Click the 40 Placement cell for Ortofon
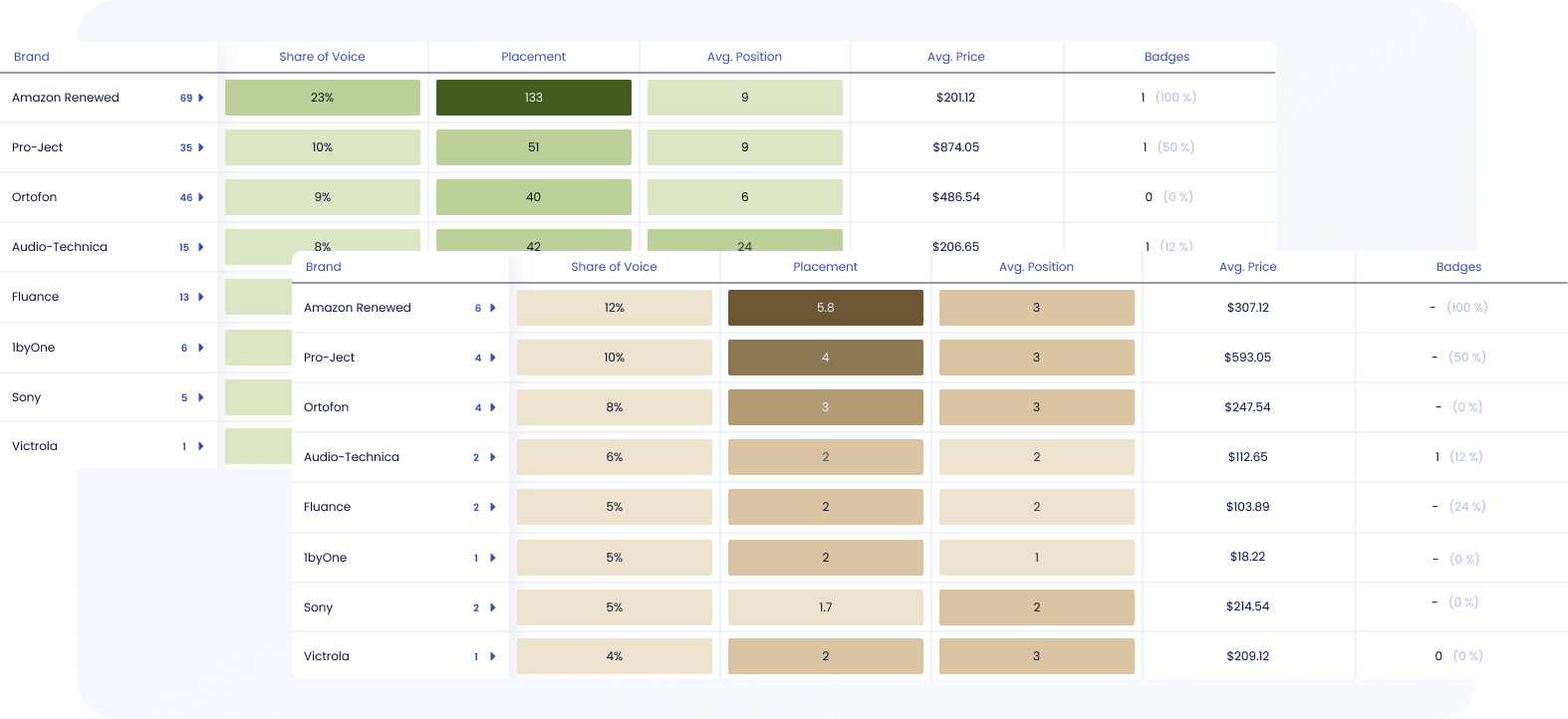 (534, 197)
